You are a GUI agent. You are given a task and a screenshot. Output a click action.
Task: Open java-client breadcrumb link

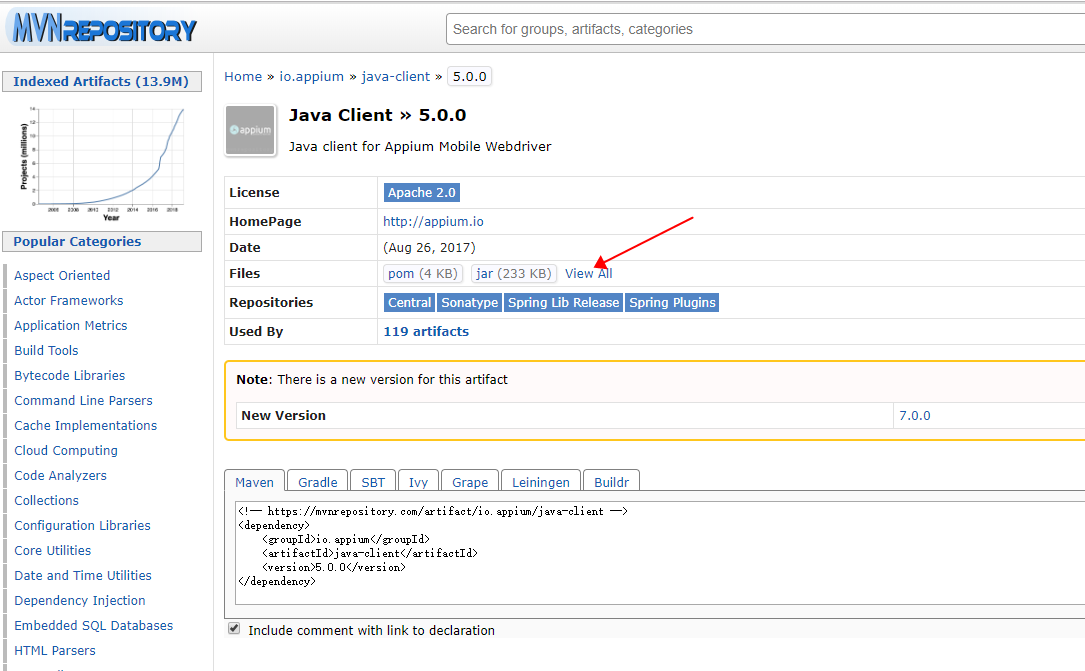pos(396,76)
